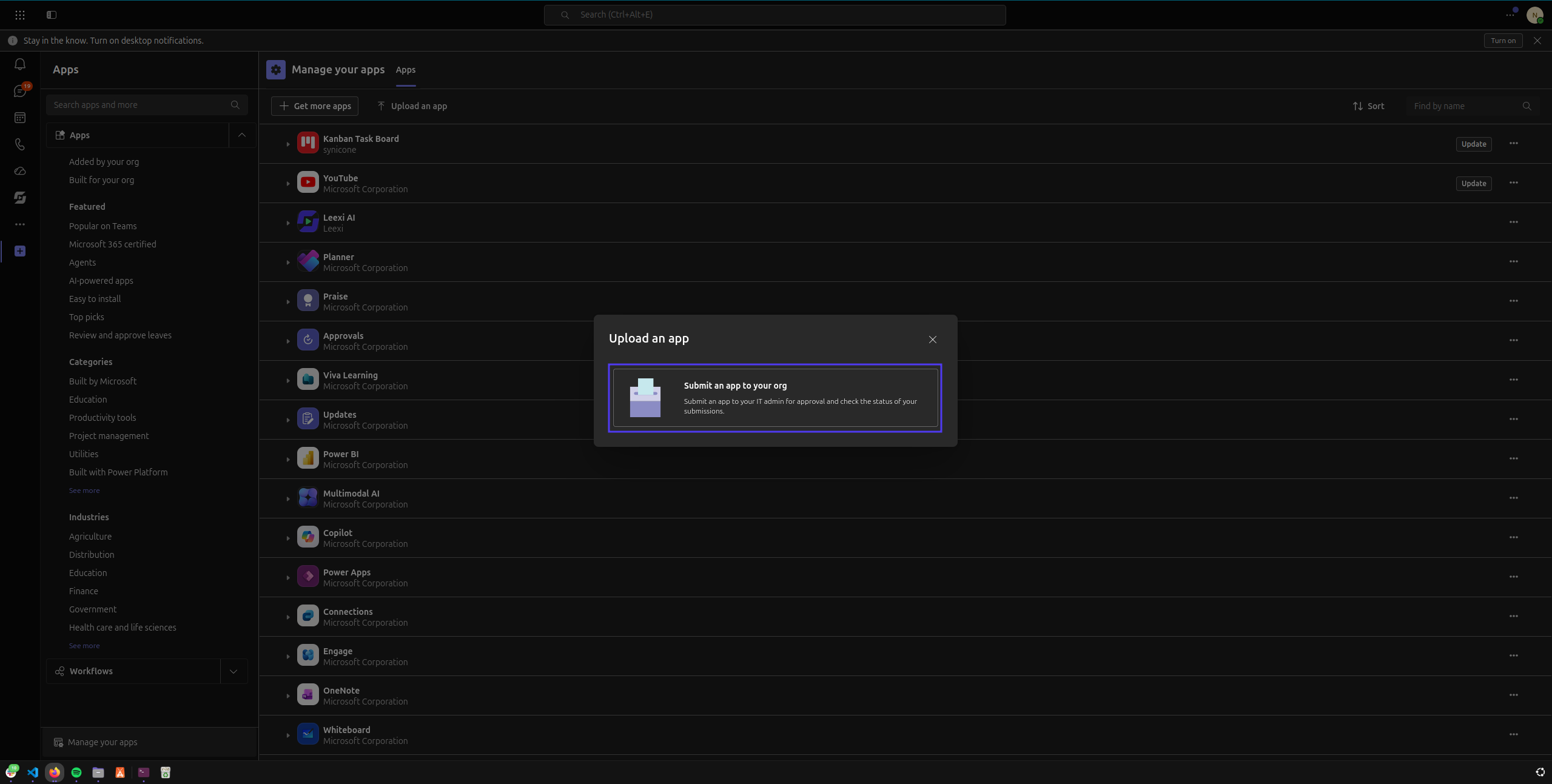Open Popular on Teams category

[102, 226]
